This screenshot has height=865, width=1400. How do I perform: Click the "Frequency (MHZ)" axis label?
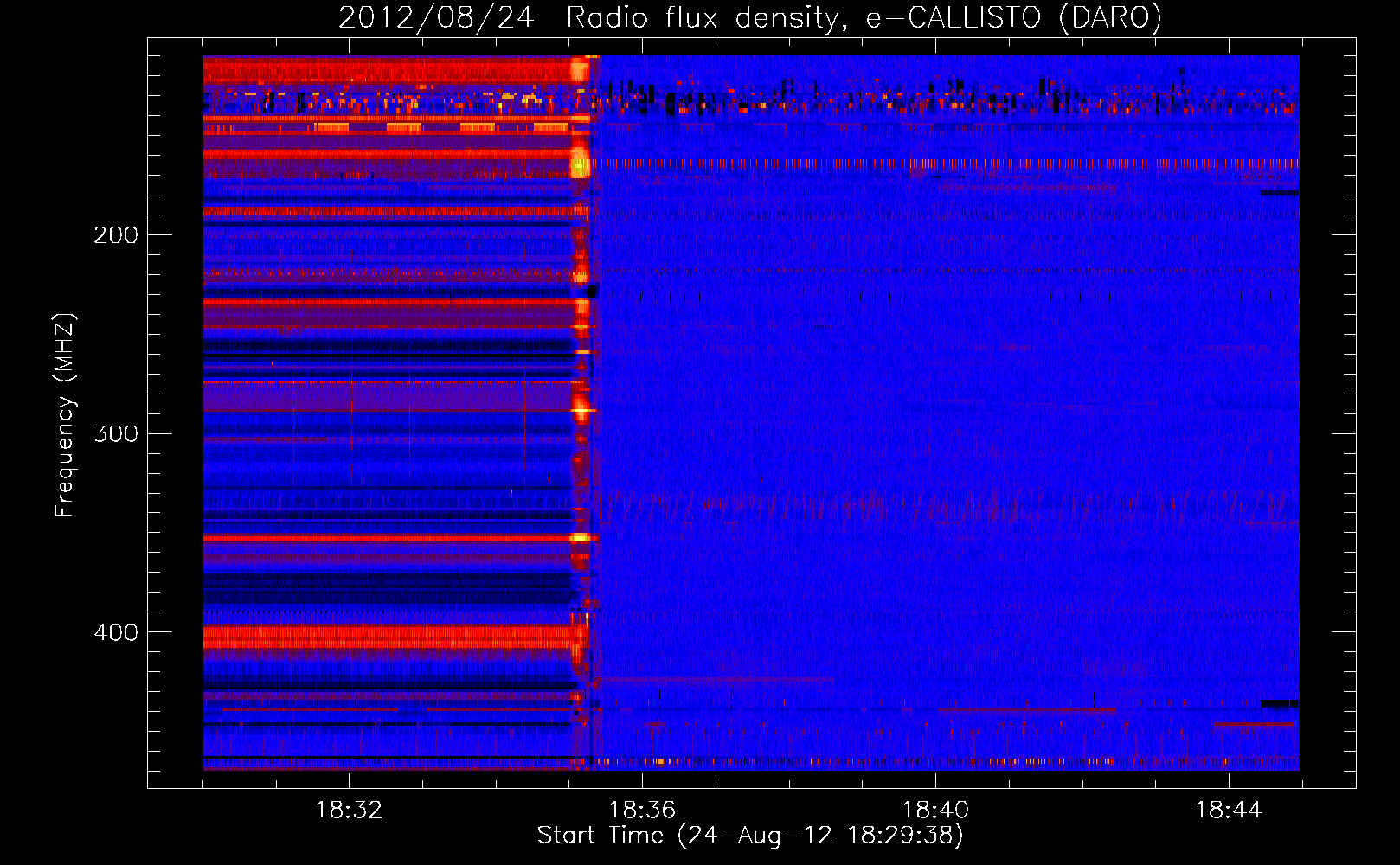tap(65, 414)
